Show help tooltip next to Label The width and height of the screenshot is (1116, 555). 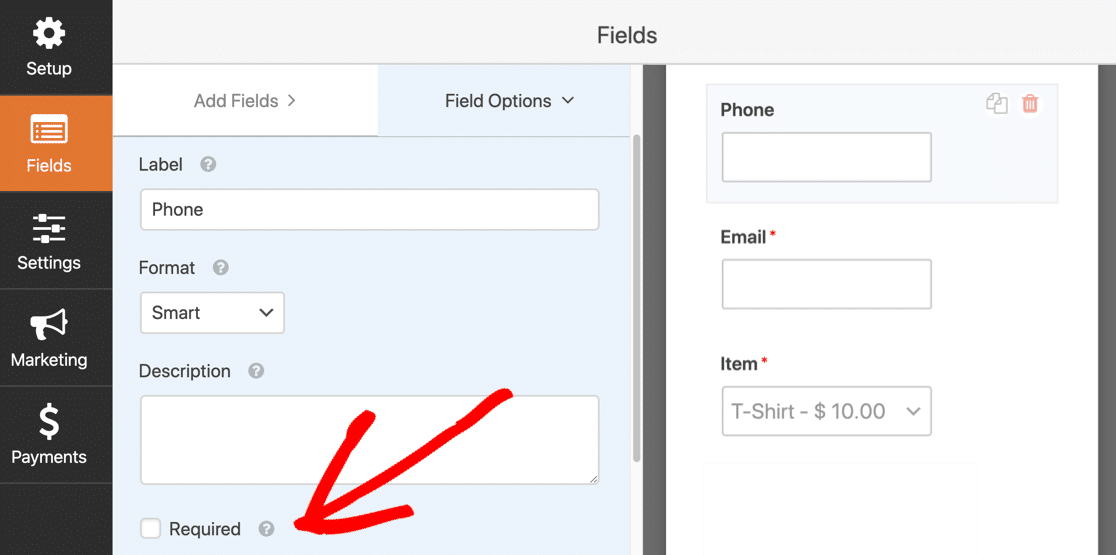[x=208, y=164]
